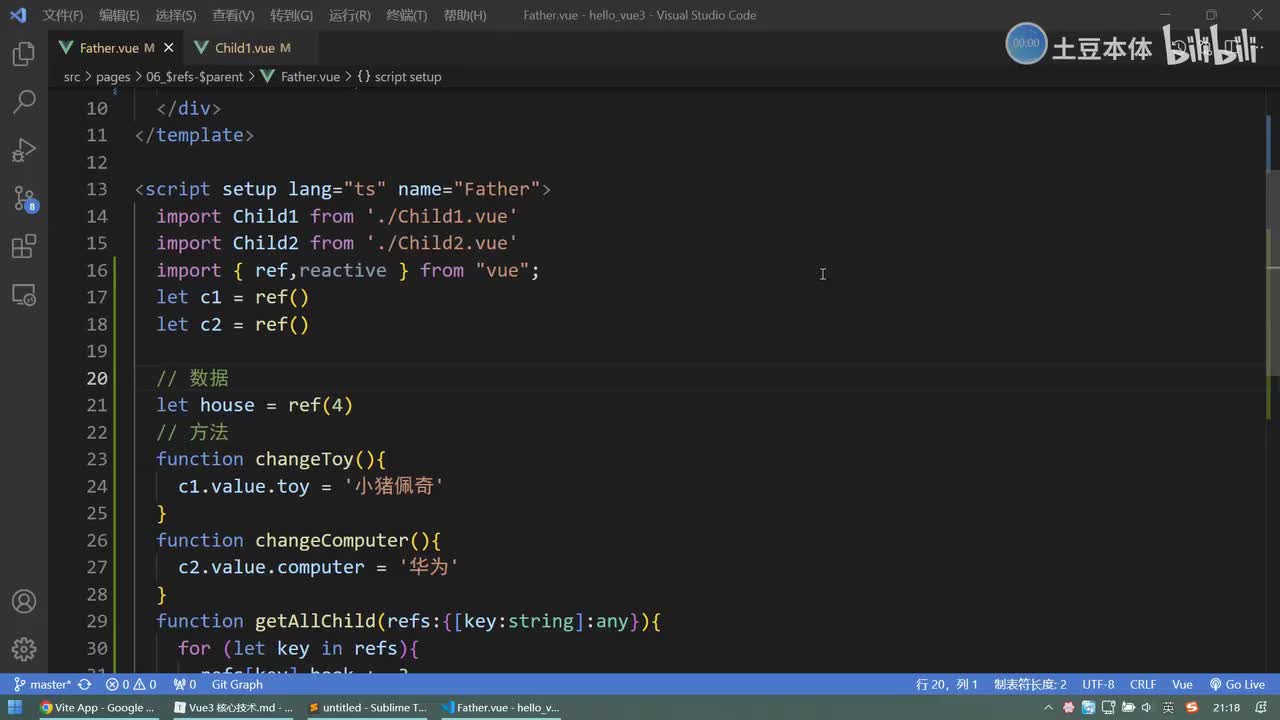The image size is (1280, 720).
Task: Open the 查看(V) menu
Action: point(233,16)
